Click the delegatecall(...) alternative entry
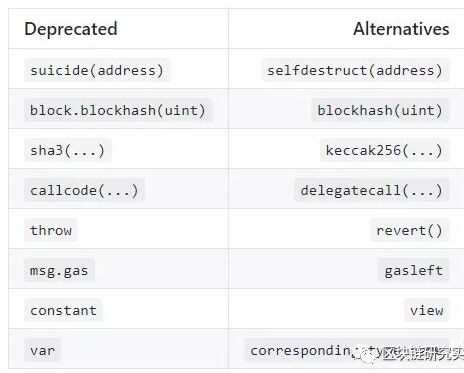Screen dimensions: 464x373 click(372, 190)
